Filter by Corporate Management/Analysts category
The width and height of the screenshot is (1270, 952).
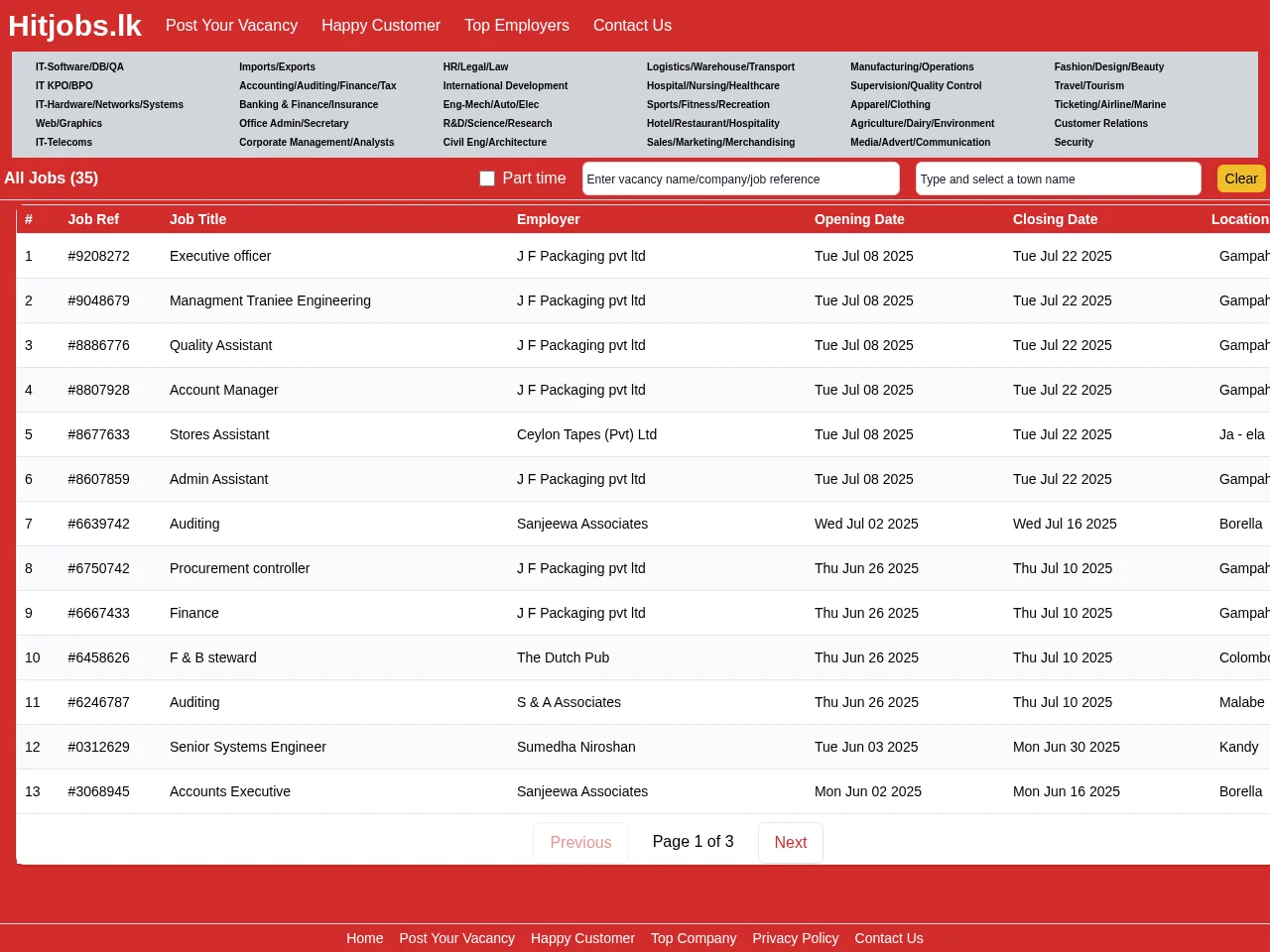coord(317,142)
